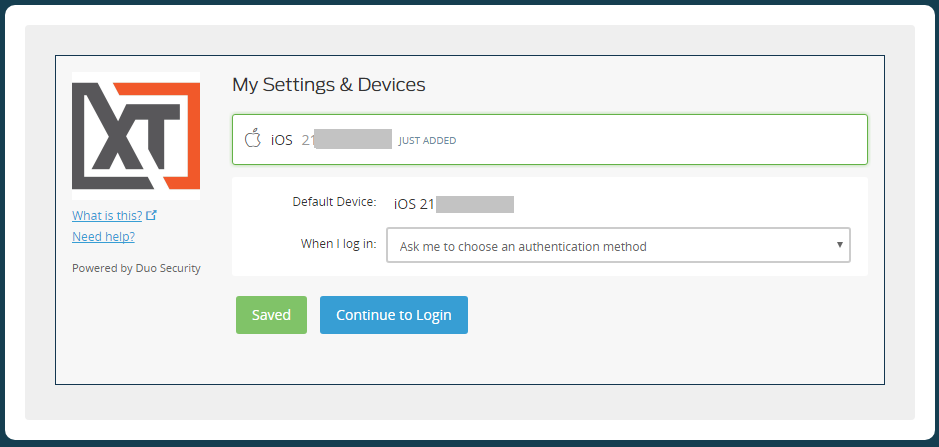Click the "When I log in:" label

point(338,244)
